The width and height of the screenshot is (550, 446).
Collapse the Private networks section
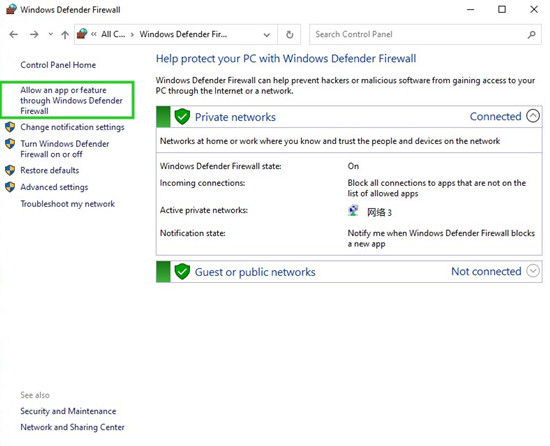[533, 116]
